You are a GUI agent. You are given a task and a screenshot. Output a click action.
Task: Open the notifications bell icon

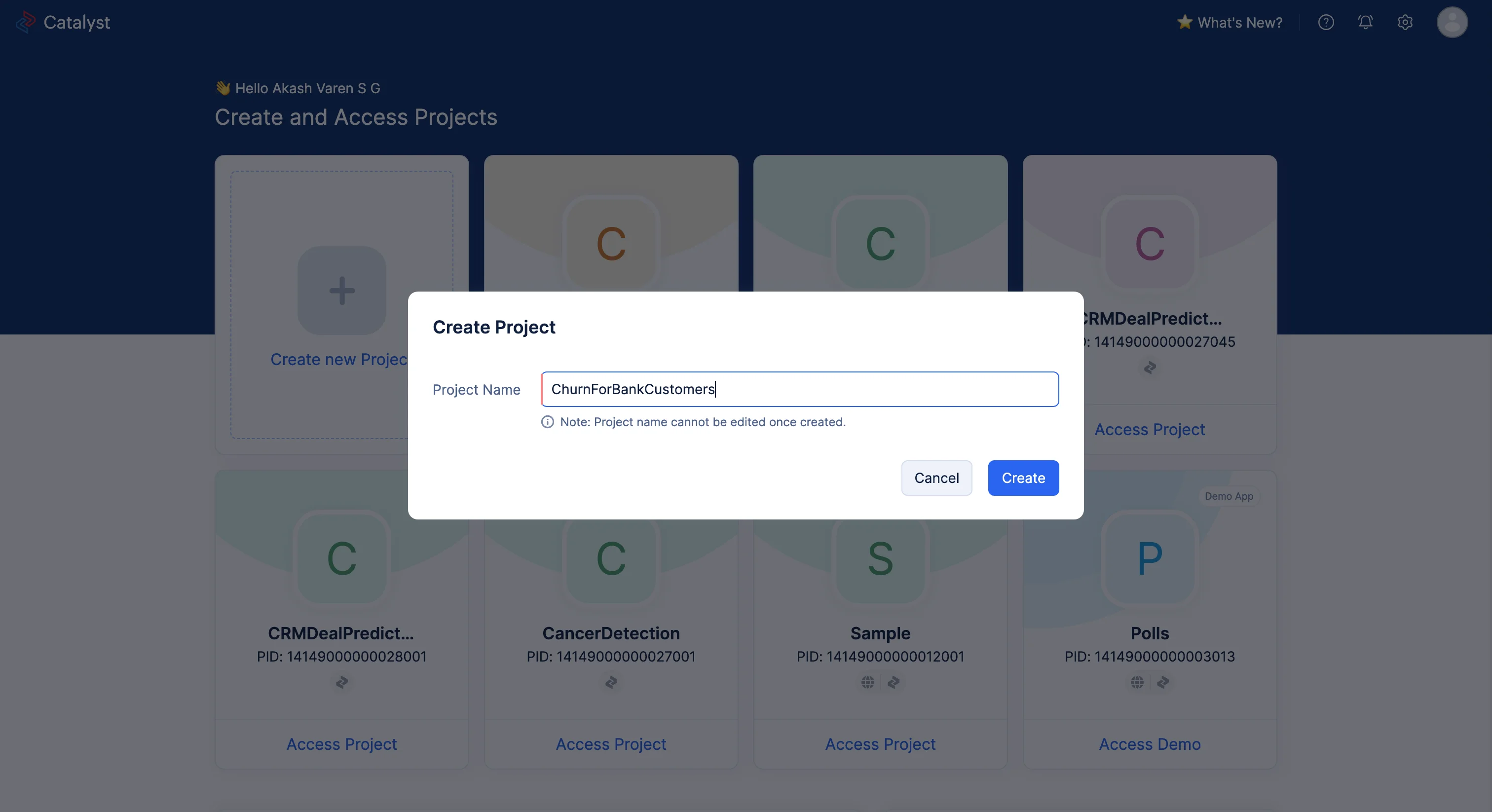click(1365, 23)
